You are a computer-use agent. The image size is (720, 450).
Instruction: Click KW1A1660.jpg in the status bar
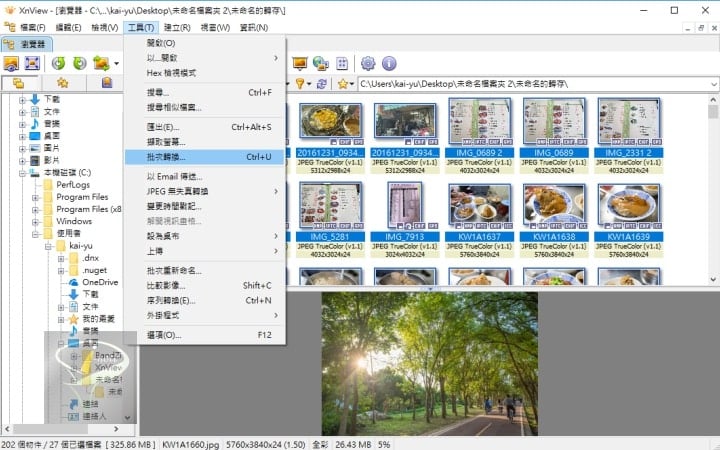click(191, 444)
